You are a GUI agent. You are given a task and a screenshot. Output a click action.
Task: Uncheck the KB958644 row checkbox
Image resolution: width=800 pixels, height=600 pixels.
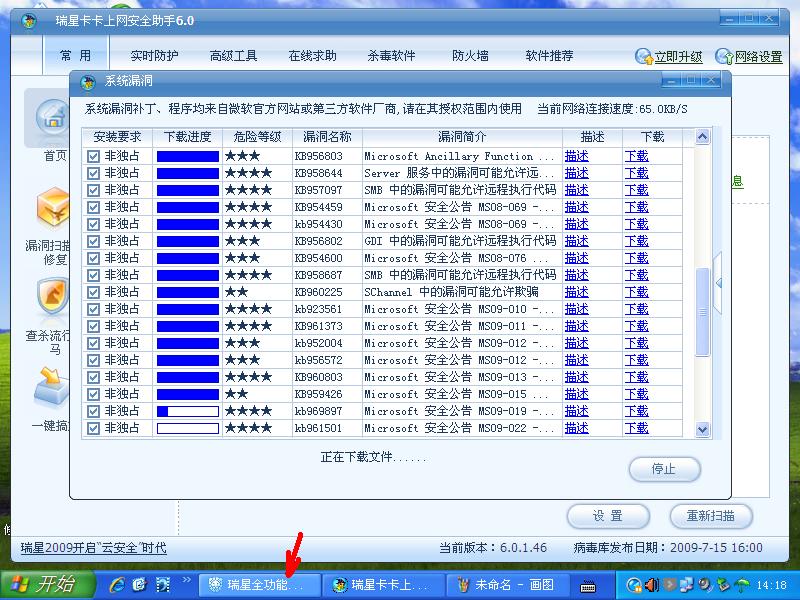coord(93,173)
